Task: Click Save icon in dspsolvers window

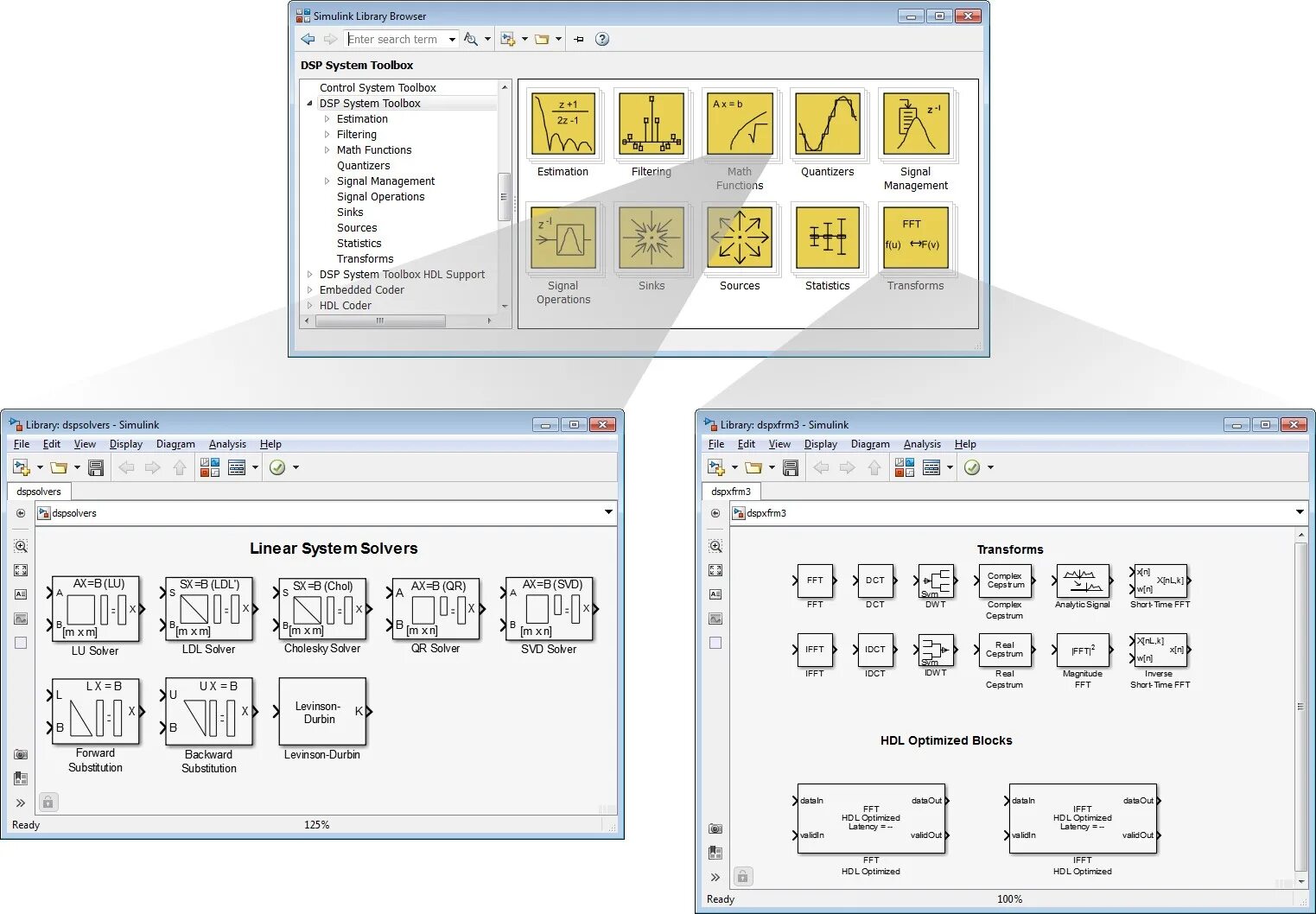Action: pyautogui.click(x=96, y=467)
